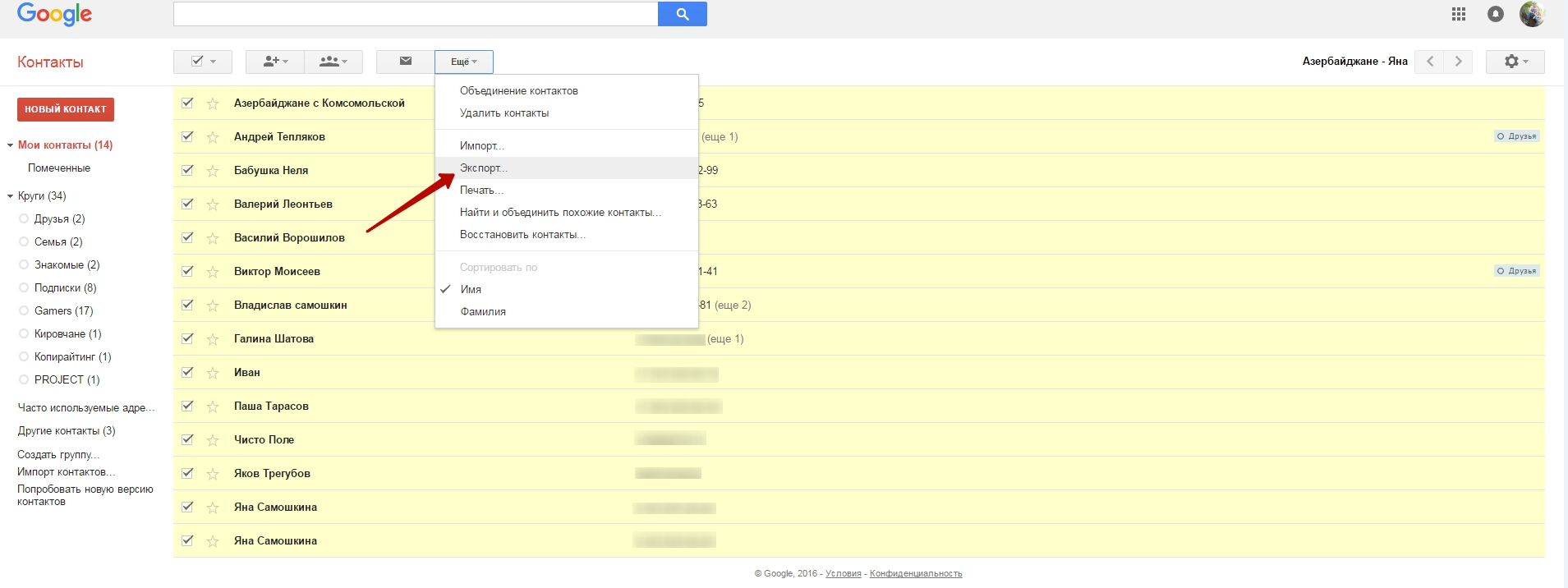Click the НОВЫЙ КОНТАКТ button
Image resolution: width=1568 pixels, height=588 pixels.
coord(66,109)
